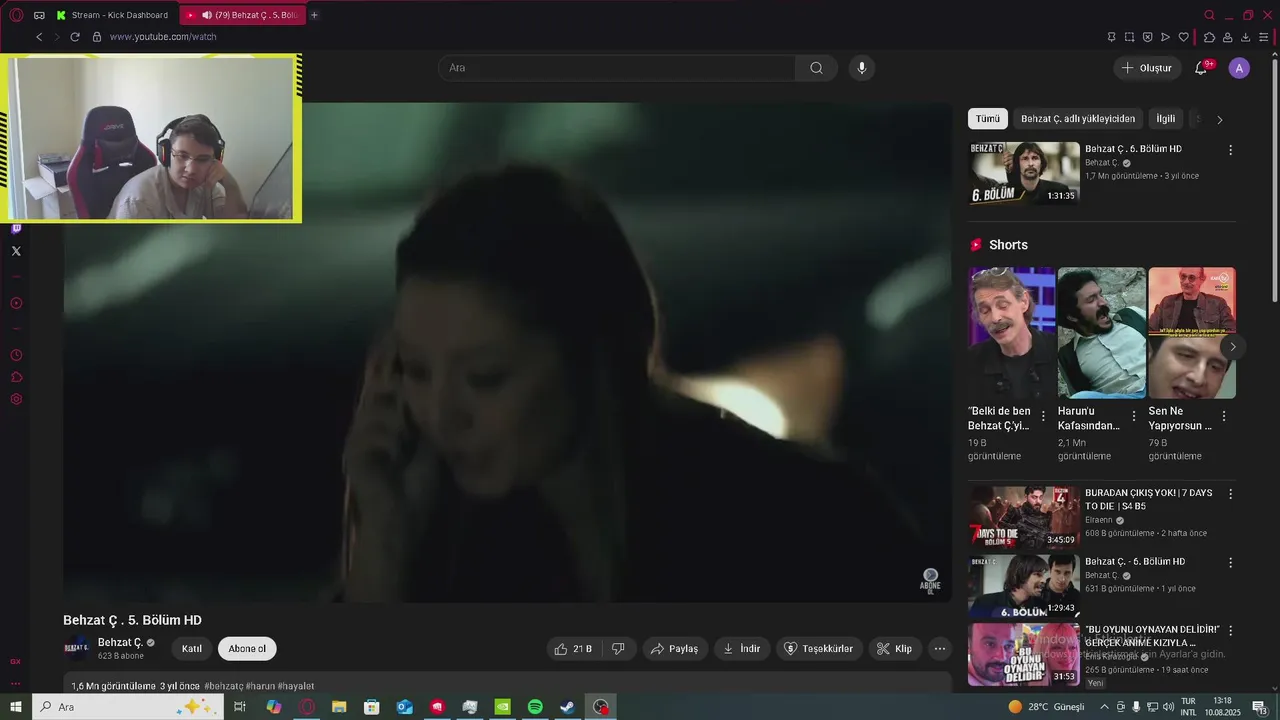Image resolution: width=1280 pixels, height=720 pixels.
Task: Open the Easy Setup sliders icon
Action: (x=1263, y=37)
